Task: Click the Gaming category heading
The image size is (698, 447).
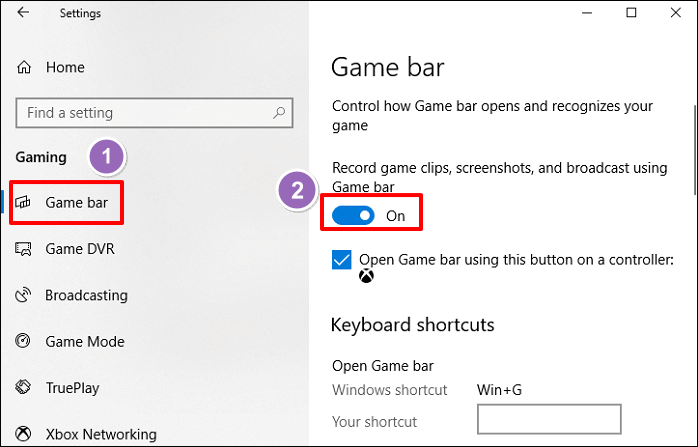Action: [41, 157]
